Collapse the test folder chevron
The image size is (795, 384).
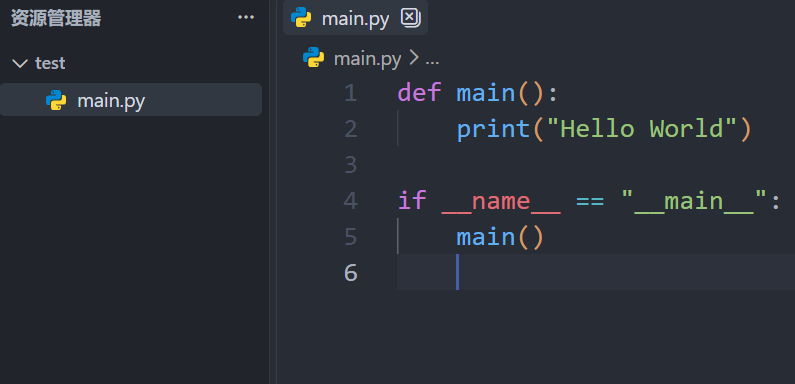pos(20,63)
